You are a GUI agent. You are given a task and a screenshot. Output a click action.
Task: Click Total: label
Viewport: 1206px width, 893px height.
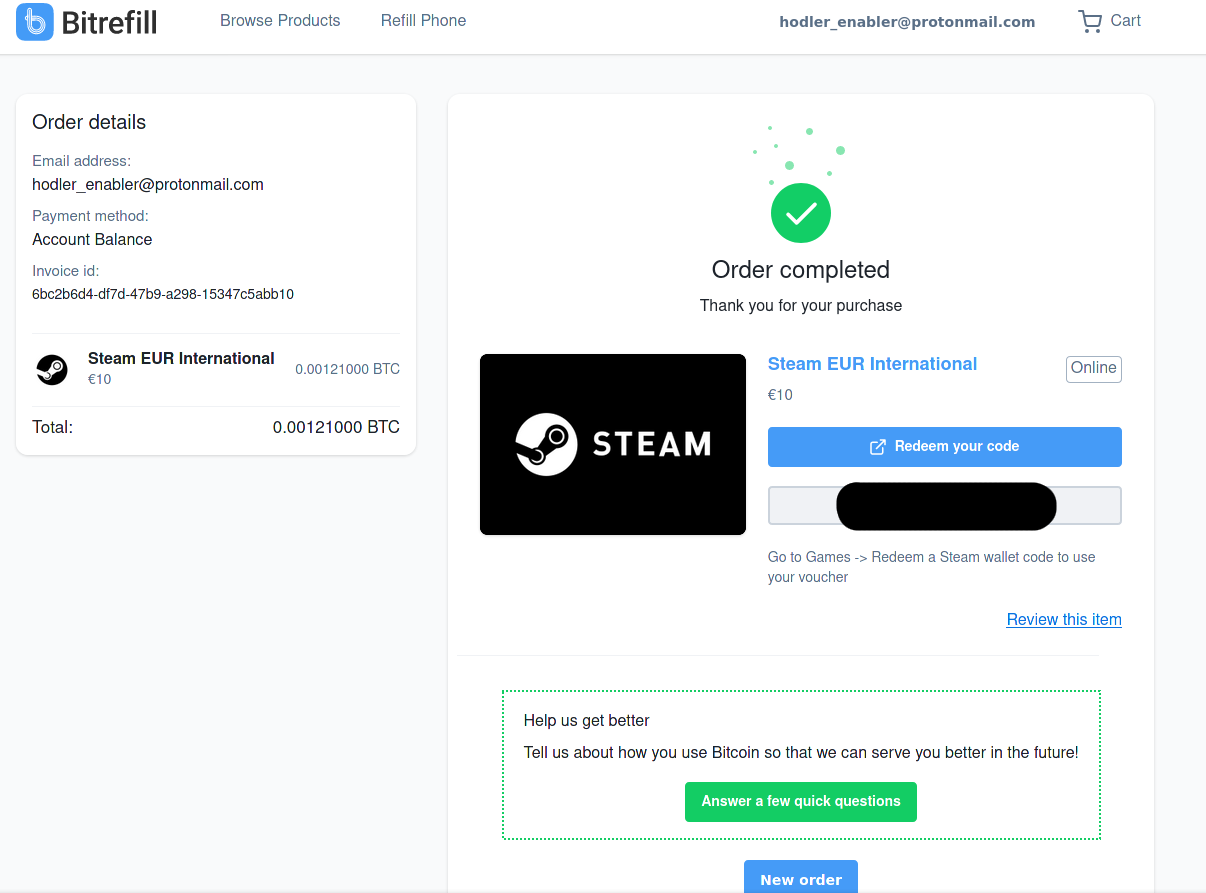[x=53, y=428]
